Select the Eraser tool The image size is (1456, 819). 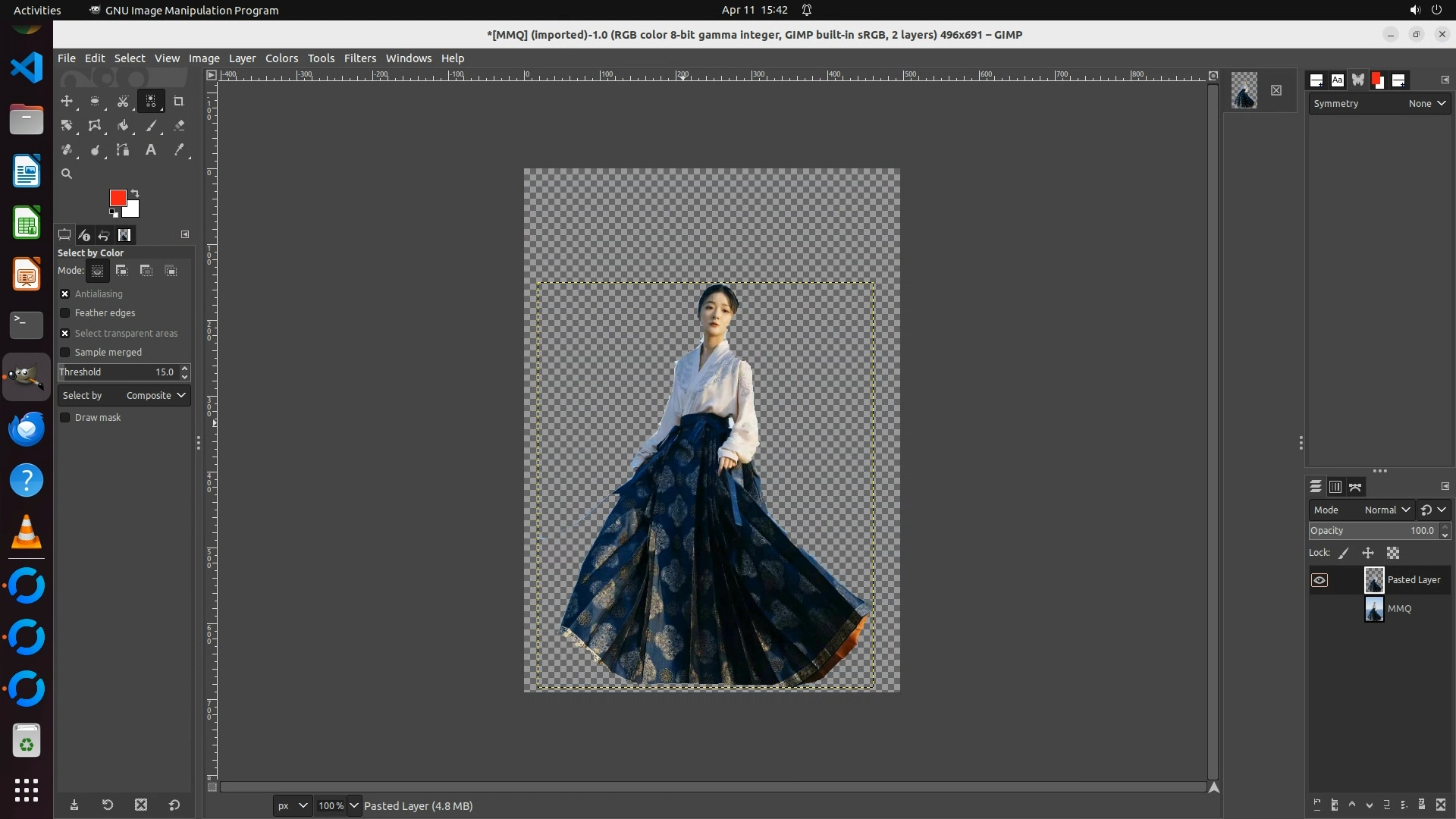tap(179, 126)
